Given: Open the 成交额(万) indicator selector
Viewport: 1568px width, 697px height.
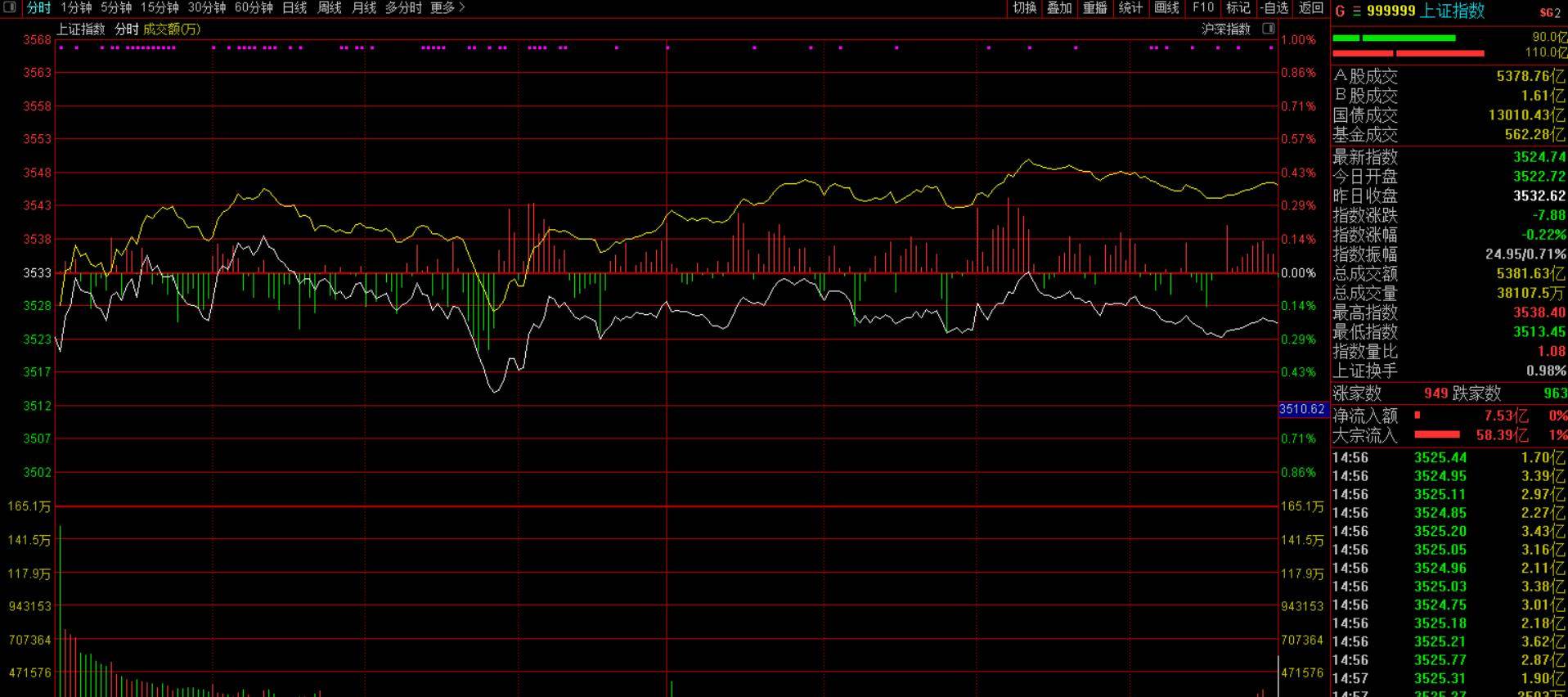Looking at the screenshot, I should coord(172,29).
